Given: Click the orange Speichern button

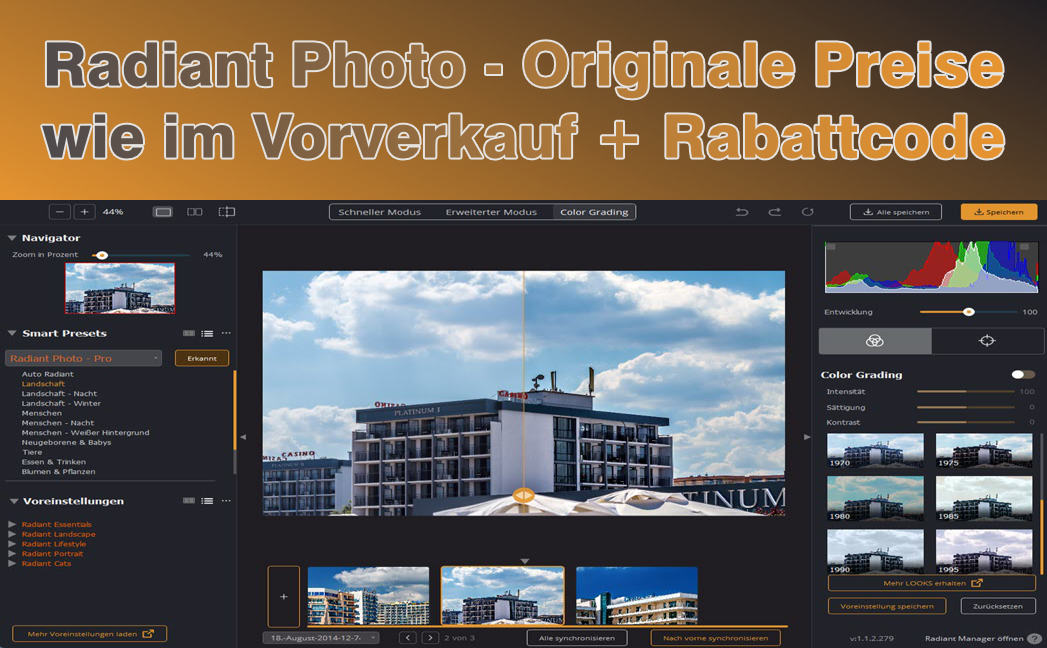Looking at the screenshot, I should click(x=999, y=212).
